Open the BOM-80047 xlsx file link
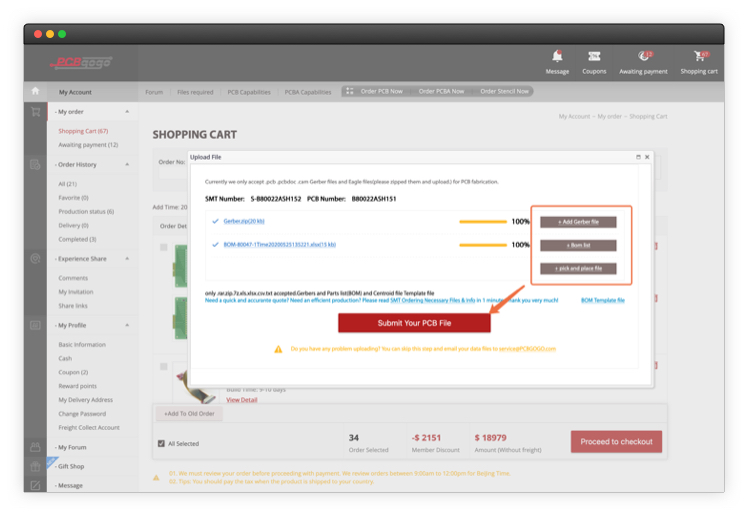This screenshot has width=748, height=516. (280, 245)
